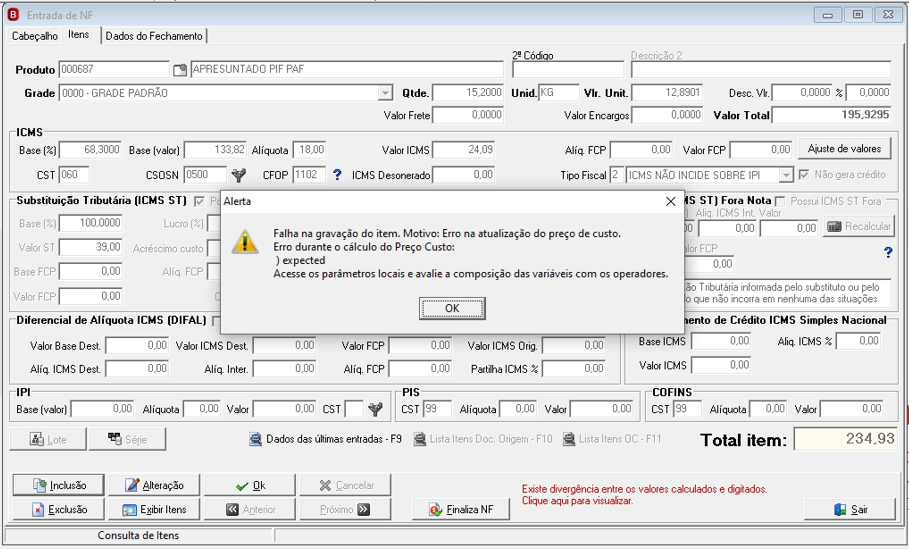This screenshot has height=549, width=909.
Task: Click the CSOSN lookup icon
Action: pyautogui.click(x=238, y=174)
